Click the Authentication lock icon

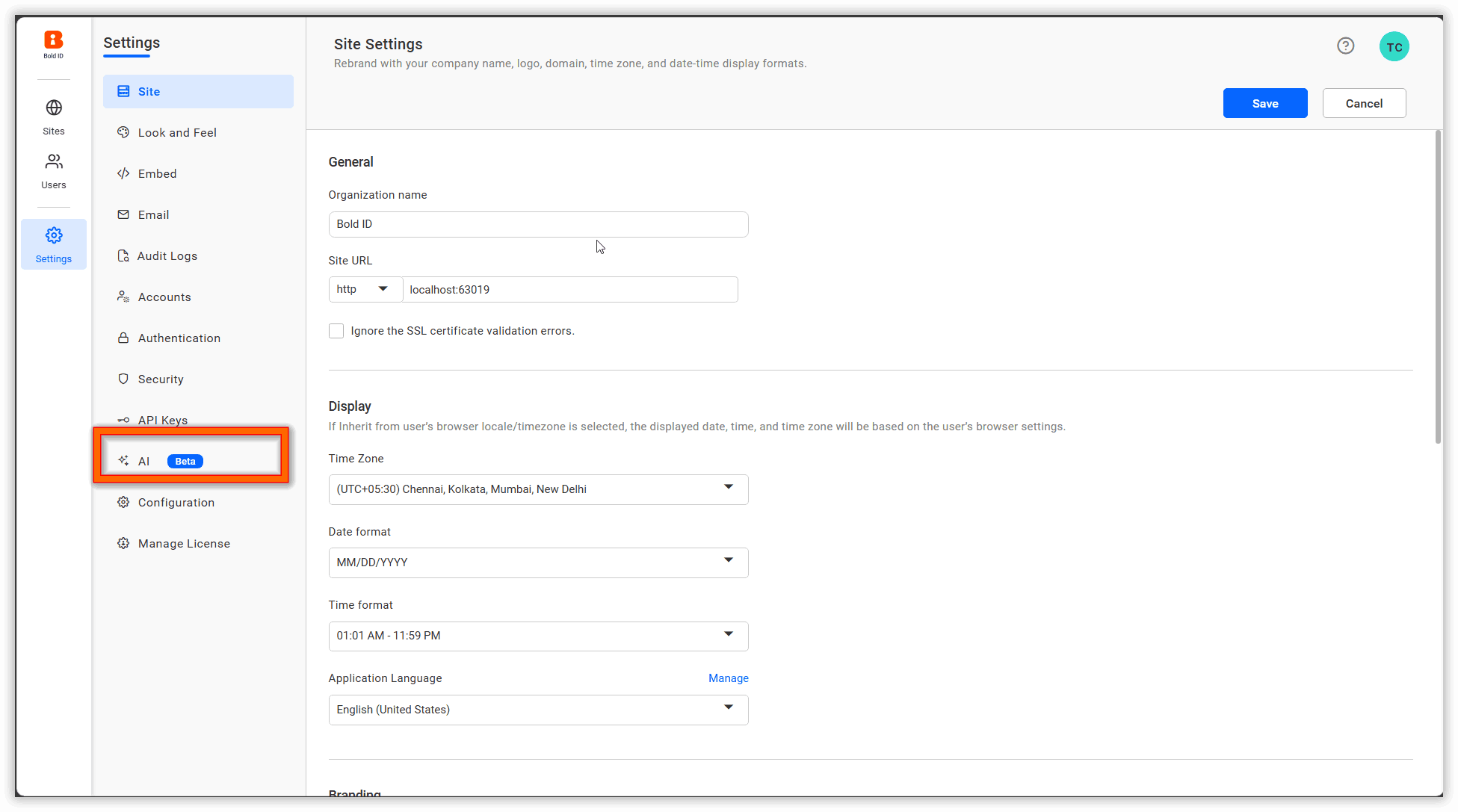pos(123,338)
